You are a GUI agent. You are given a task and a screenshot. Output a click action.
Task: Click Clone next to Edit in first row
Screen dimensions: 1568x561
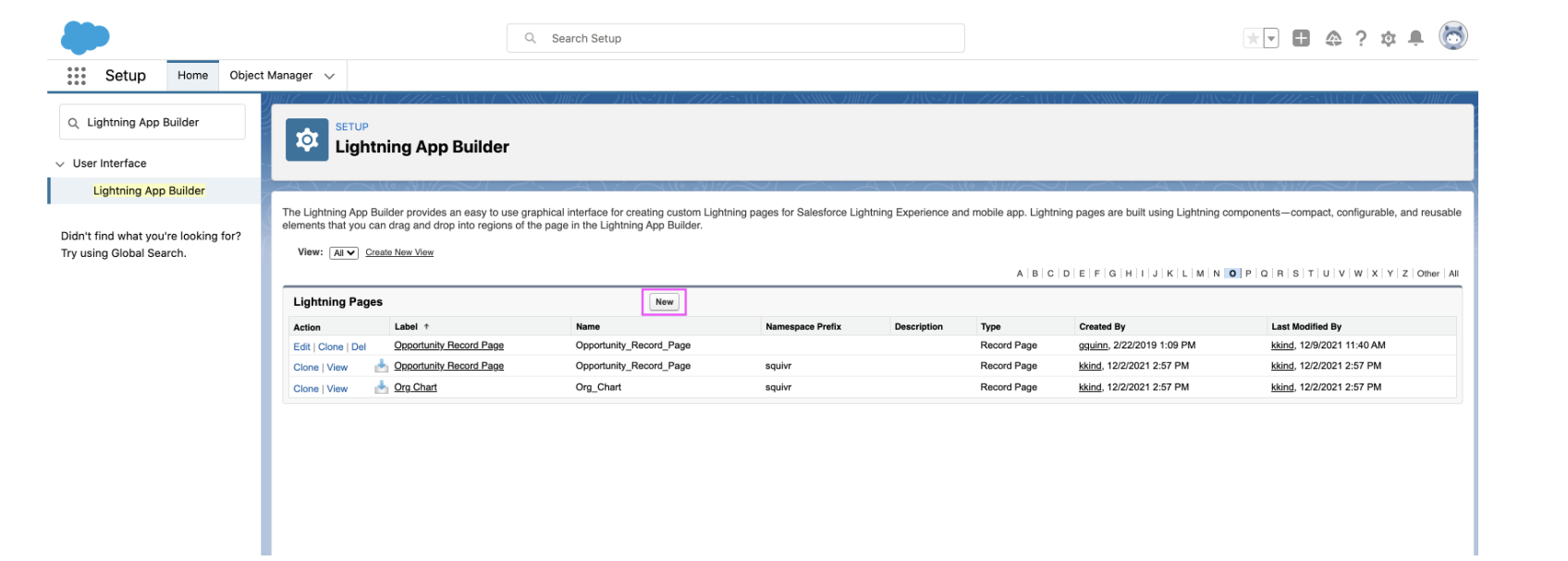point(331,348)
